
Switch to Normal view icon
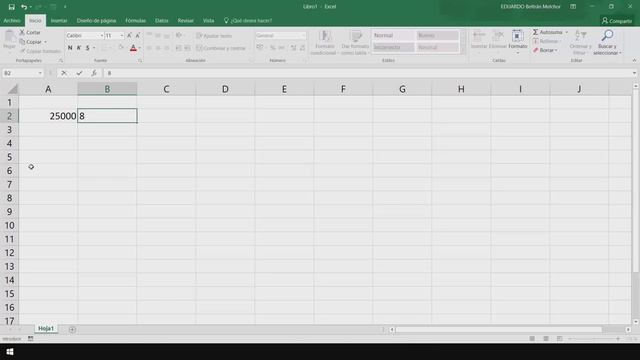click(532, 339)
